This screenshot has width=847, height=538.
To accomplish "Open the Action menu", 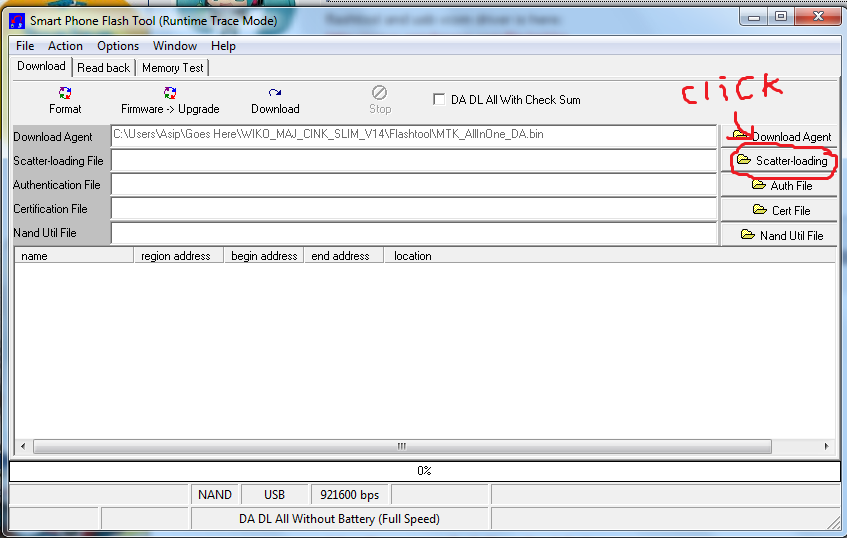I will pyautogui.click(x=66, y=46).
